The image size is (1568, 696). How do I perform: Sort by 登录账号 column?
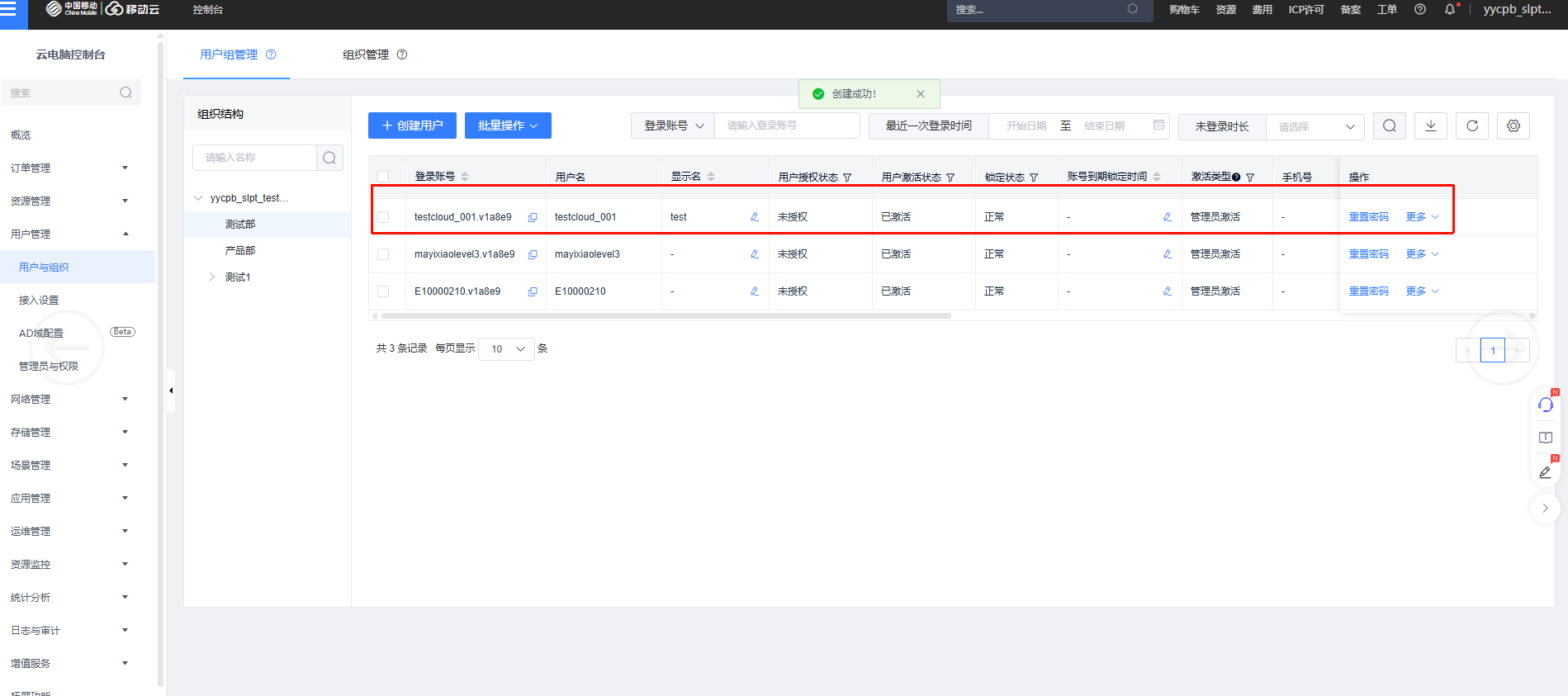(x=465, y=177)
